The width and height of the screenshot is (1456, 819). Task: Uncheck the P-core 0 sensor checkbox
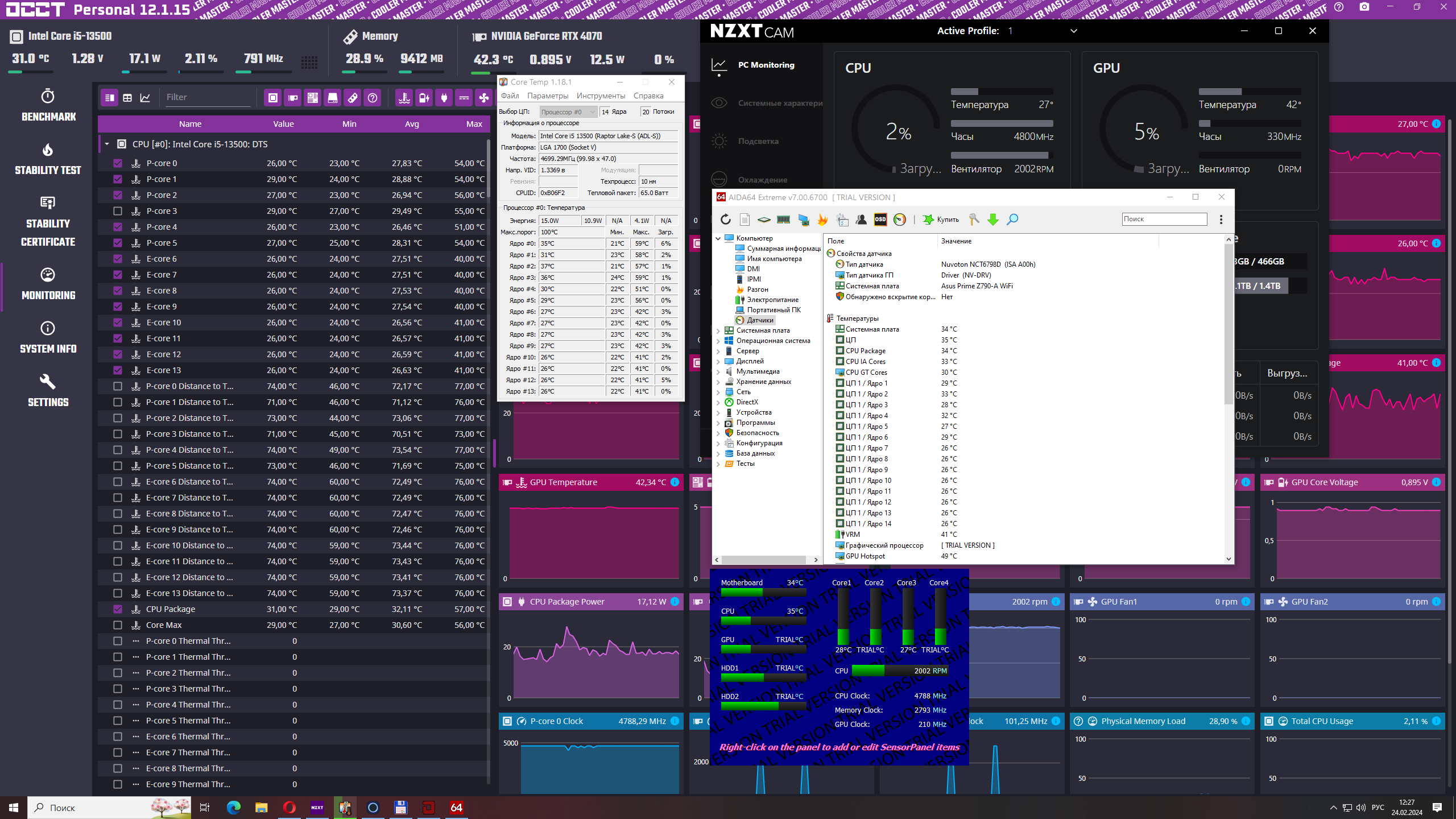(118, 163)
